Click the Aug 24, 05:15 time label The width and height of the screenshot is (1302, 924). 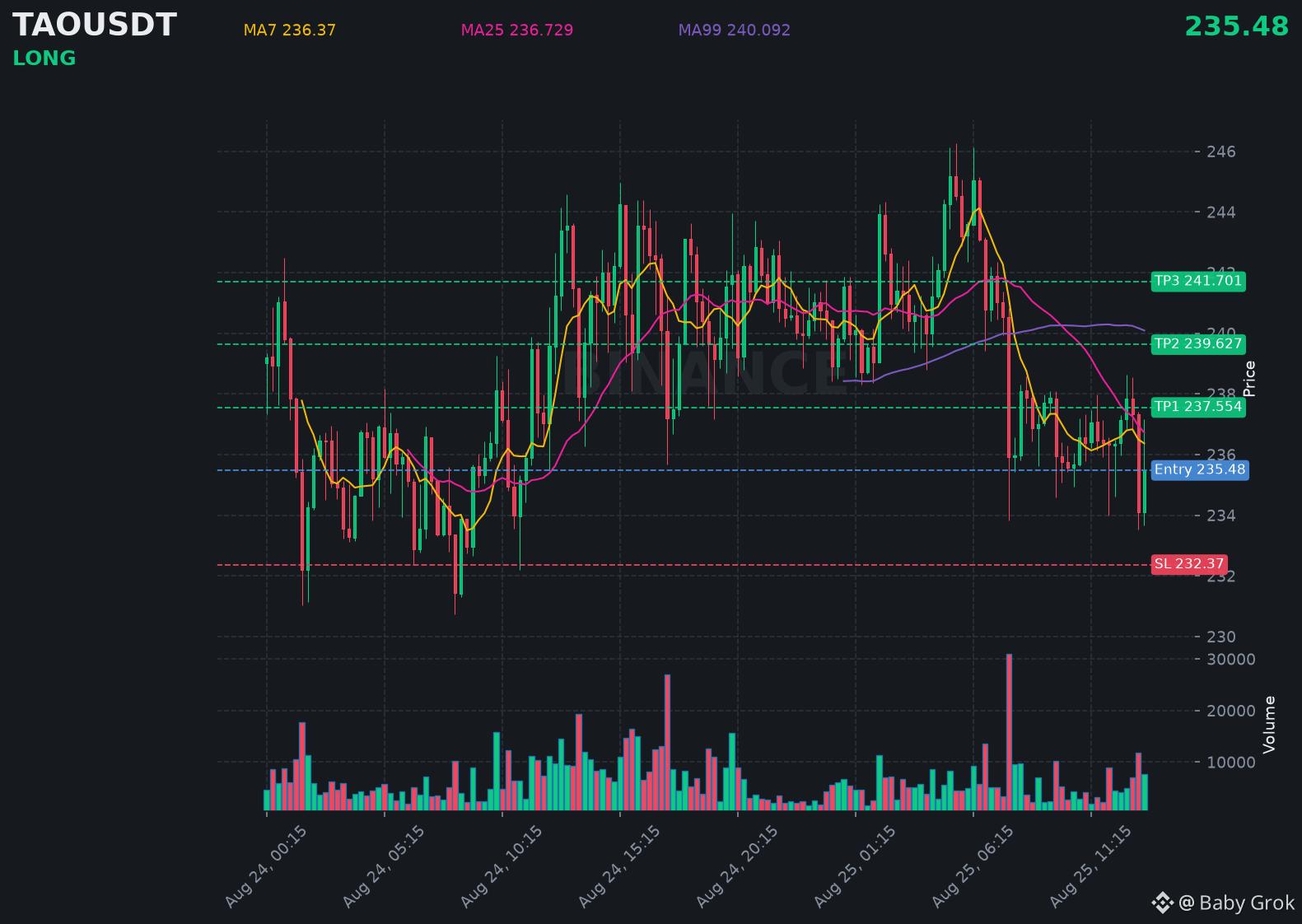tap(384, 867)
